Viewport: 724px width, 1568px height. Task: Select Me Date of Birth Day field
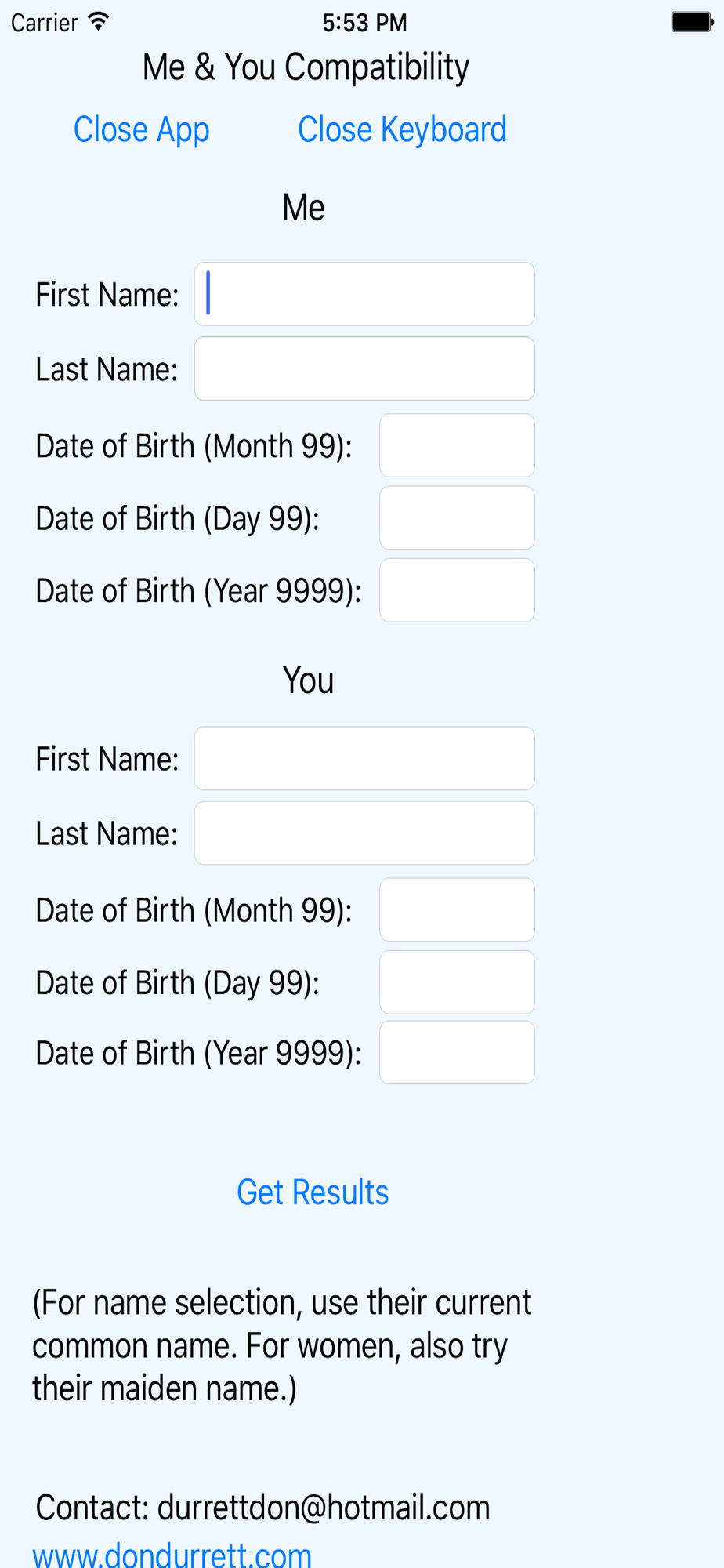point(457,517)
